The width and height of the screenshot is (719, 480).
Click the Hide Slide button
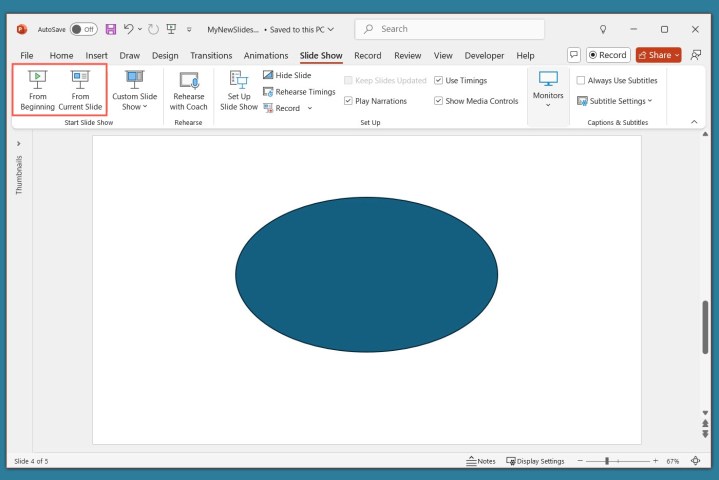(x=286, y=75)
